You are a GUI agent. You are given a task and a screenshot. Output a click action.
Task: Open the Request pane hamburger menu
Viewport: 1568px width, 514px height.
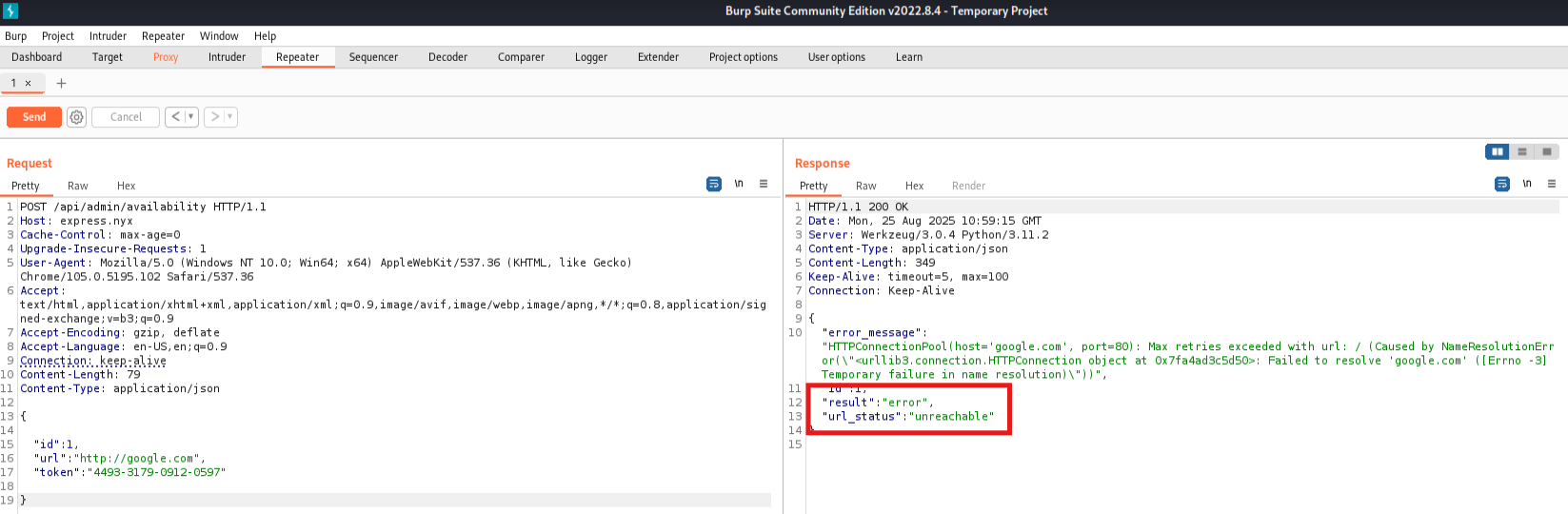click(764, 184)
